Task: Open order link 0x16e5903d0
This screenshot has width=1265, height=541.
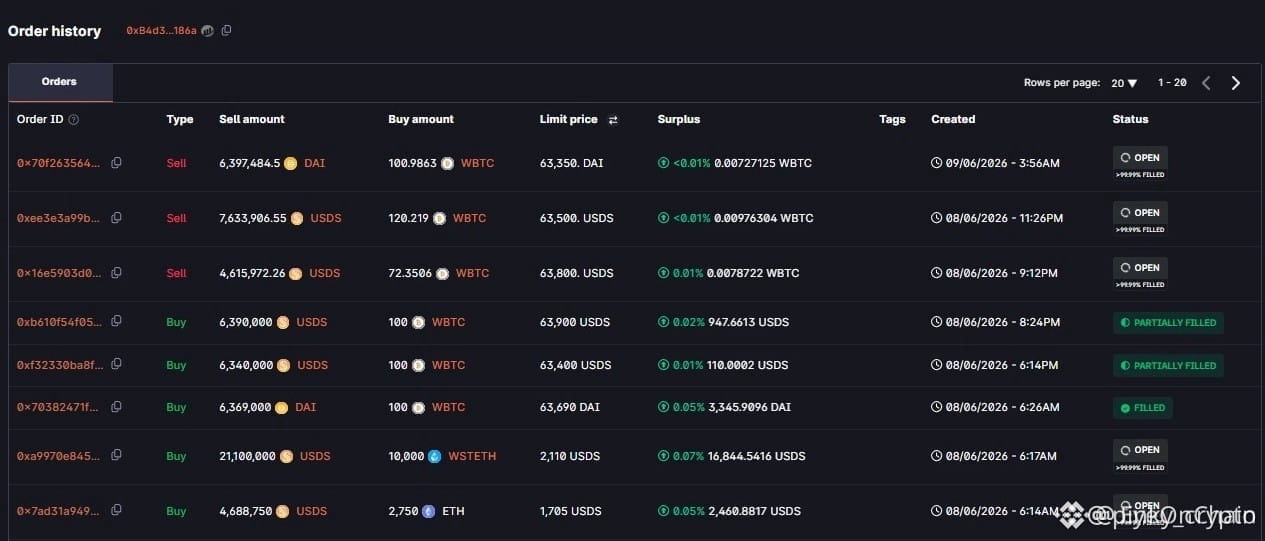Action: pyautogui.click(x=59, y=273)
